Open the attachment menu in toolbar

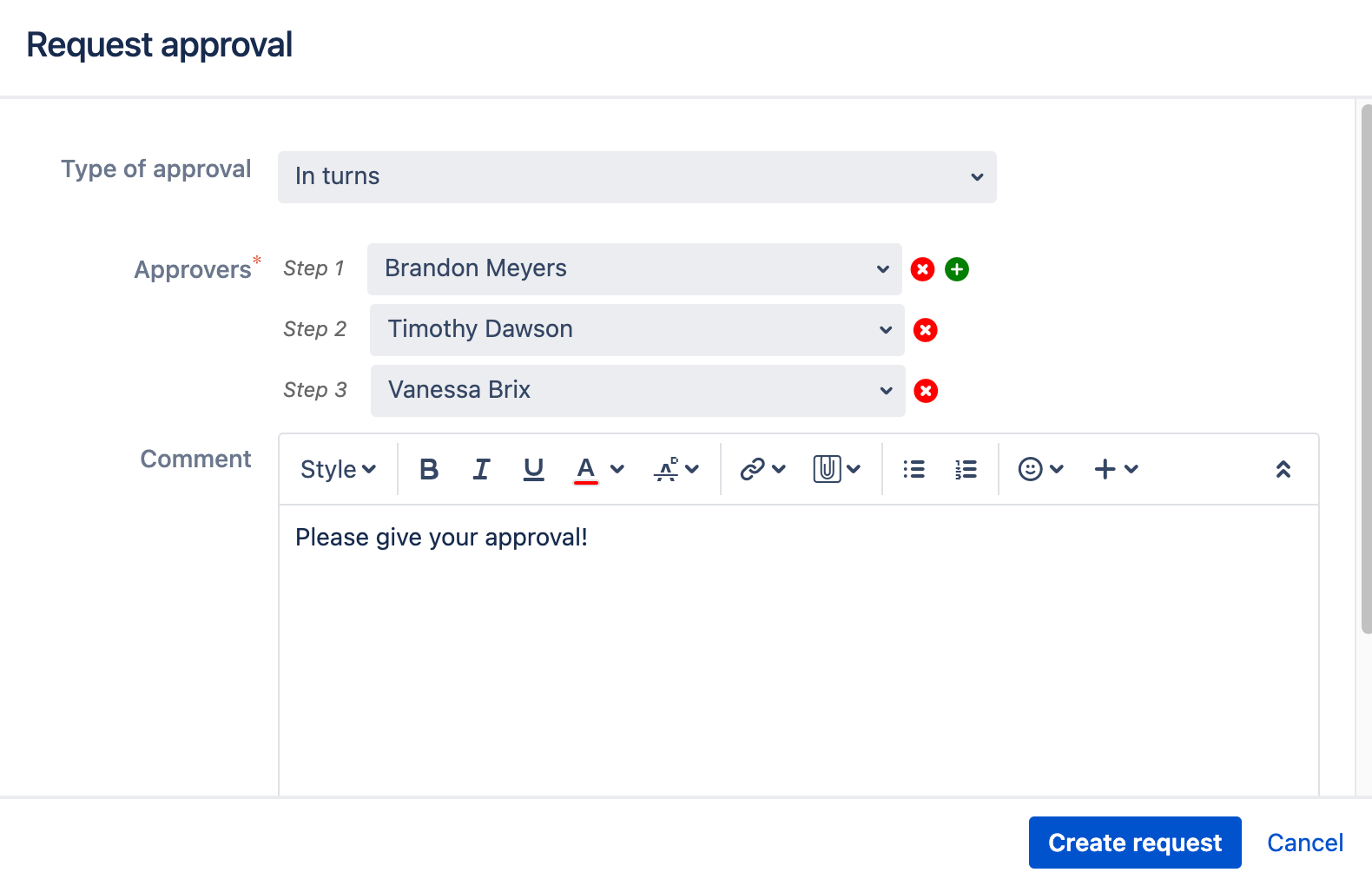click(x=837, y=469)
